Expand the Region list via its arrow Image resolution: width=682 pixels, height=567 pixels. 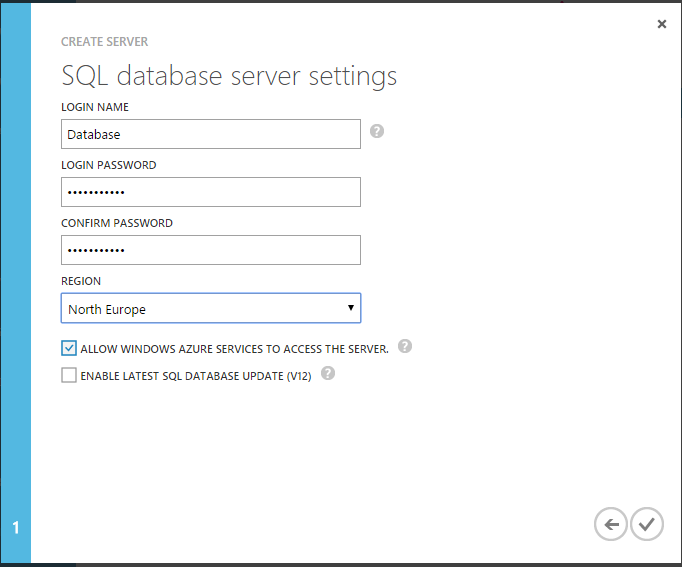(x=351, y=308)
